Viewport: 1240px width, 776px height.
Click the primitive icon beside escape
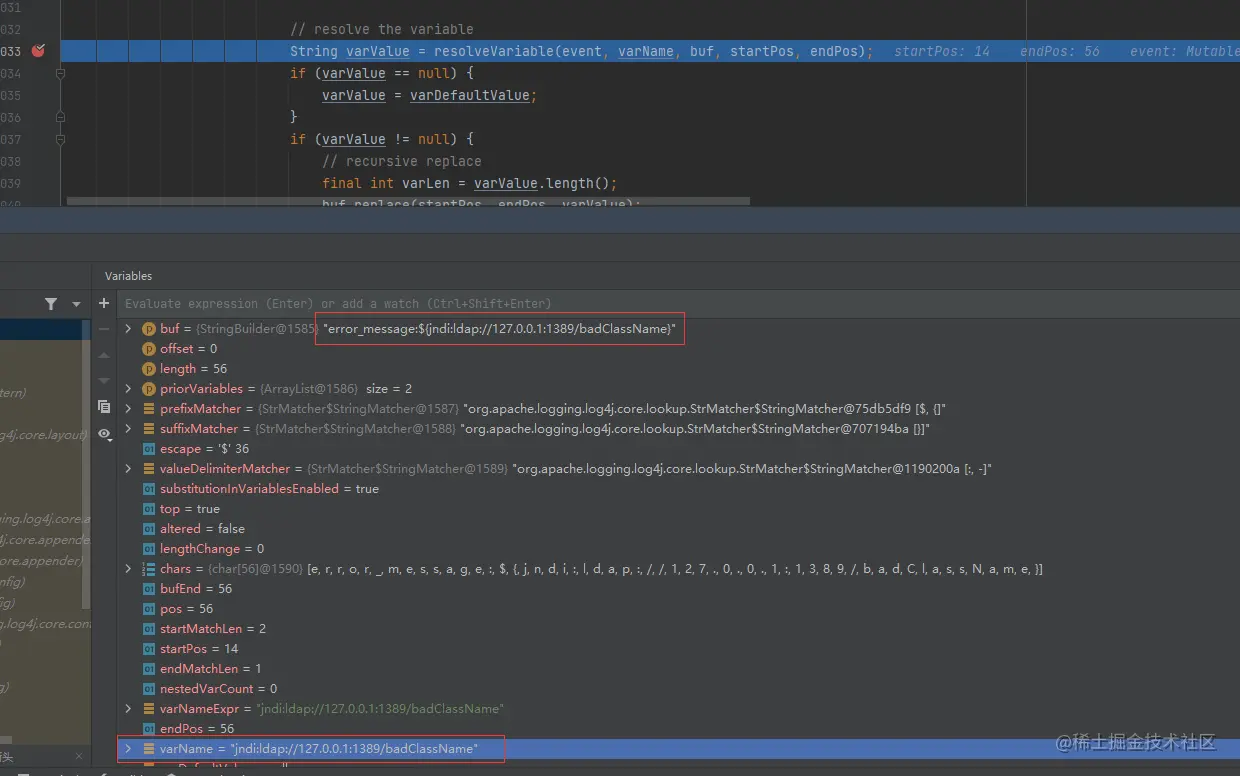tap(149, 448)
